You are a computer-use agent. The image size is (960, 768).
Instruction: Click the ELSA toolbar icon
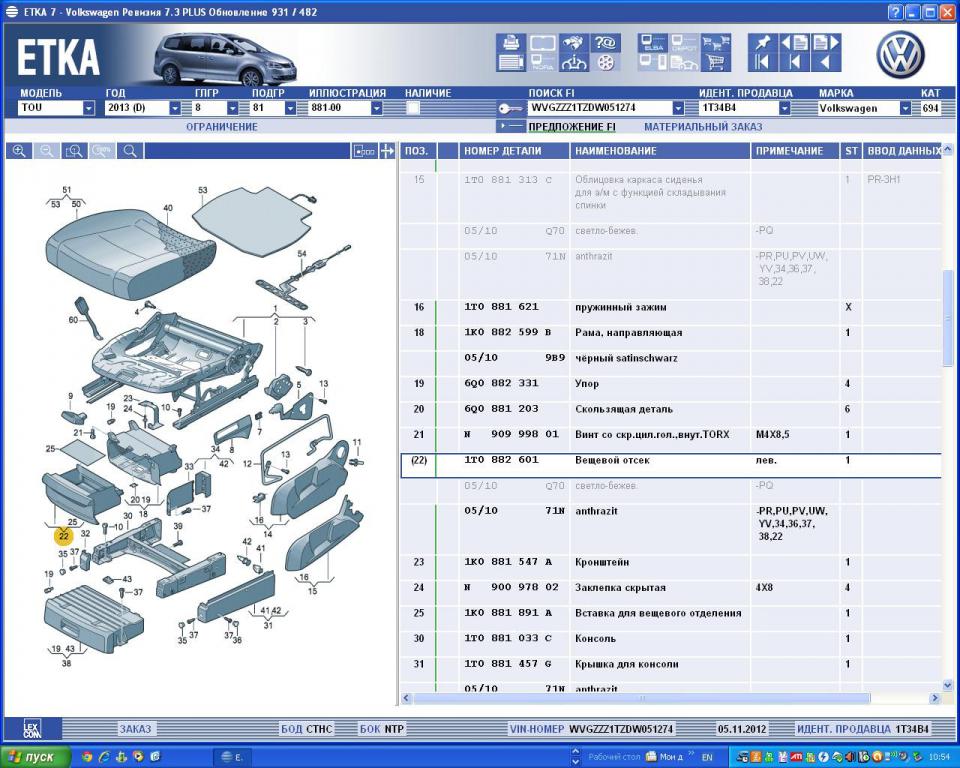tap(653, 43)
